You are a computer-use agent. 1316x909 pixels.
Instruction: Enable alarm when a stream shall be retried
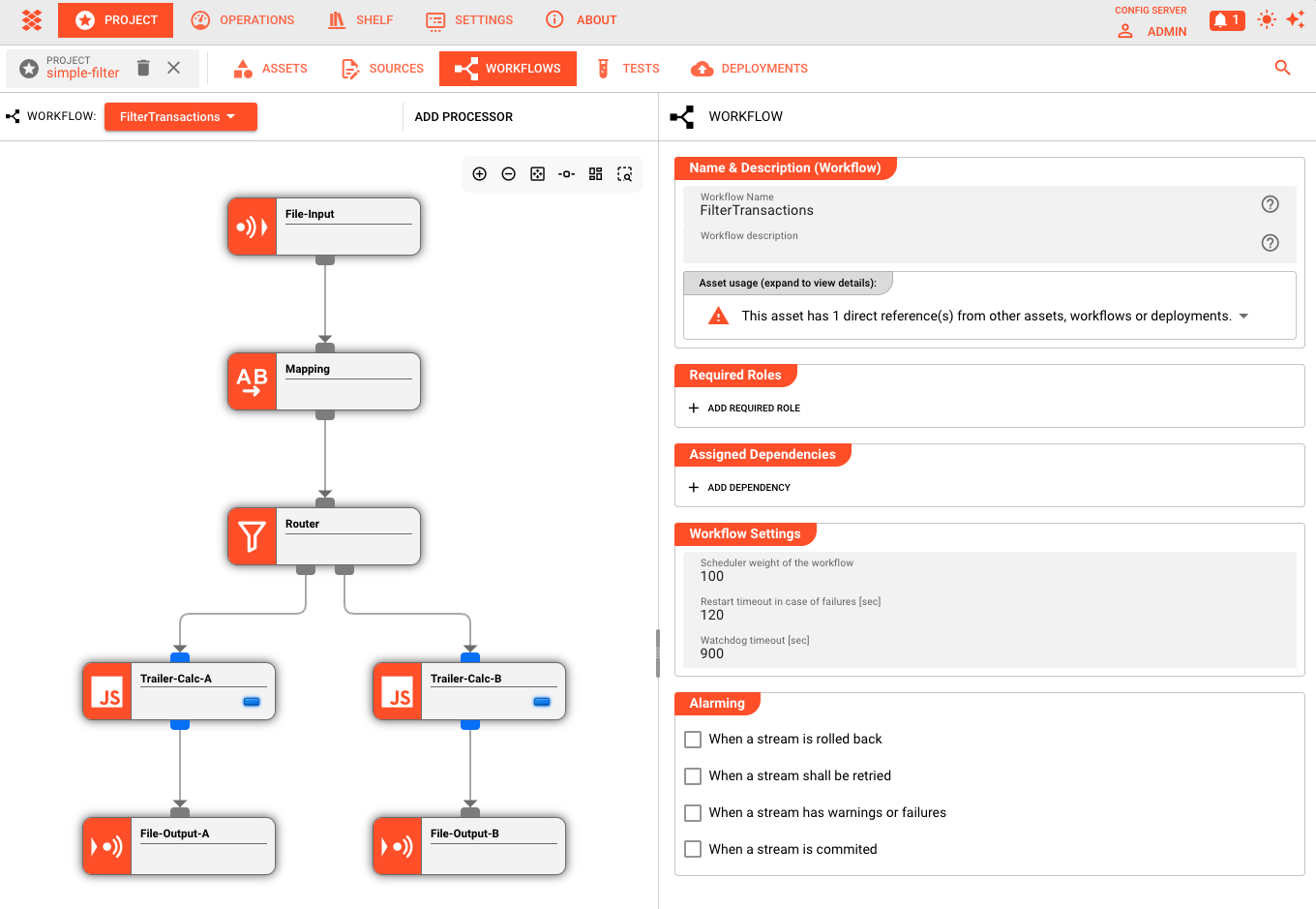pyautogui.click(x=693, y=776)
